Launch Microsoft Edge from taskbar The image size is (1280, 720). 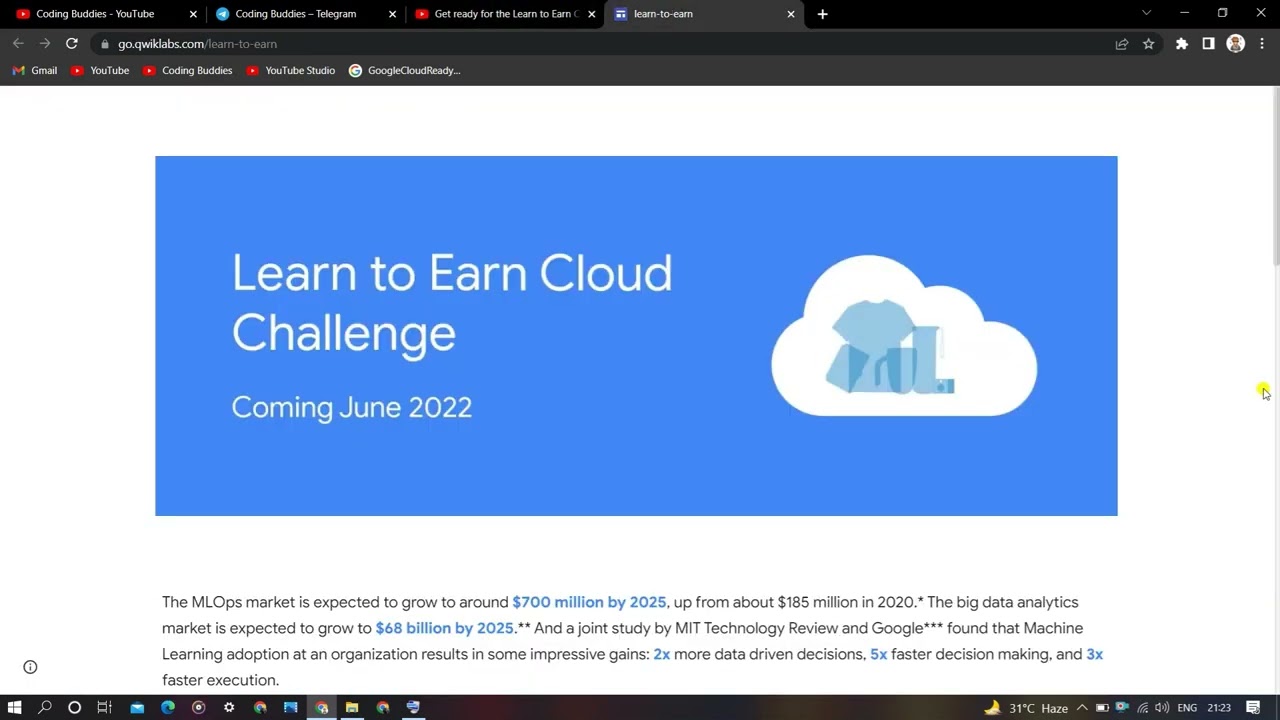click(x=168, y=707)
